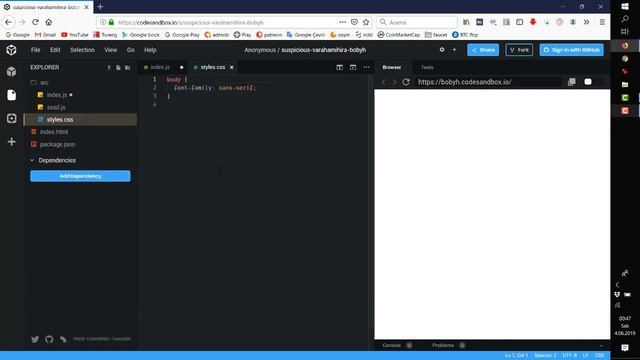Open the preferences gear icon
The height and width of the screenshot is (360, 640).
pos(442,50)
